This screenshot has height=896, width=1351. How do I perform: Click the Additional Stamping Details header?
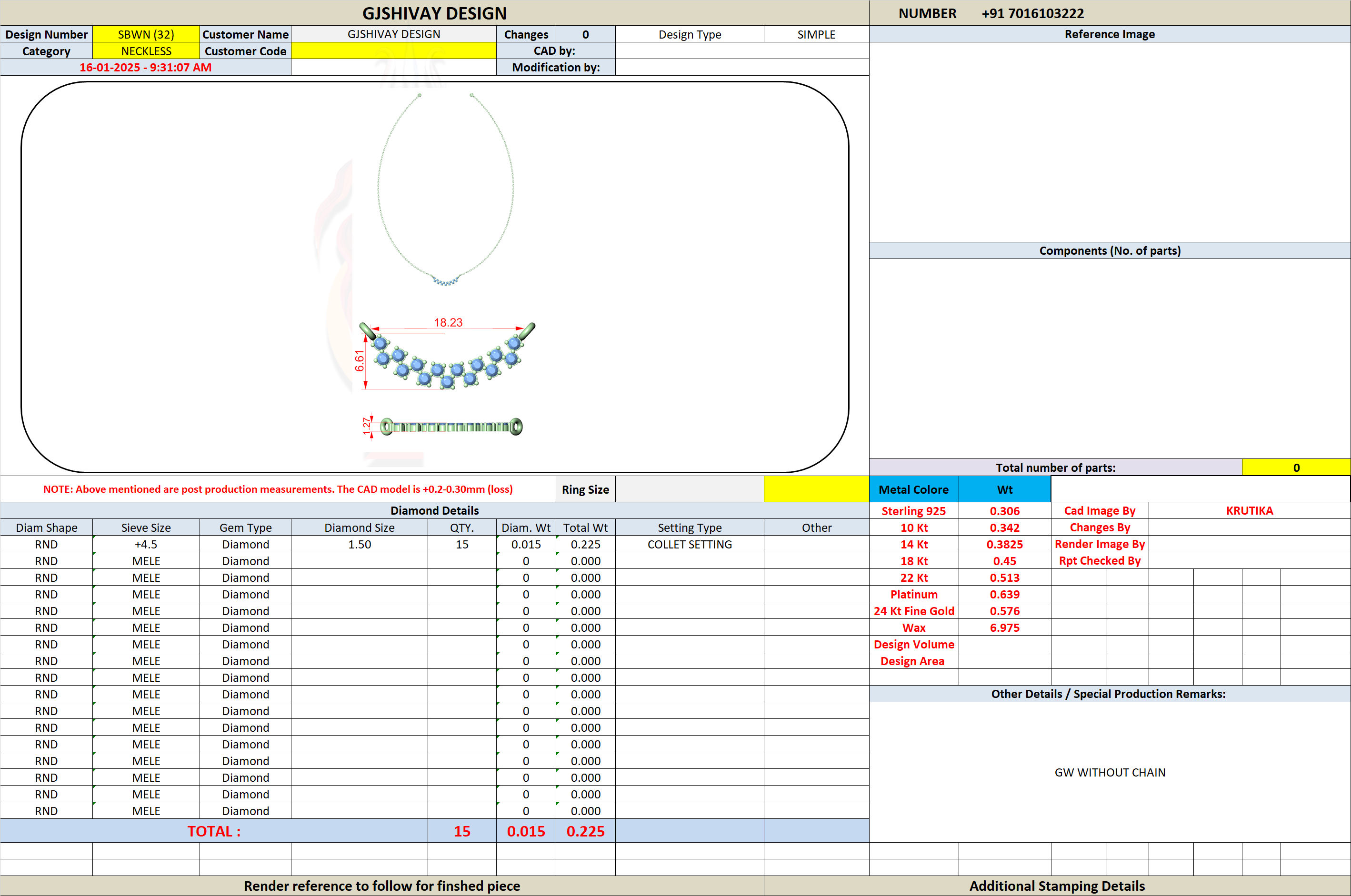point(1057,886)
